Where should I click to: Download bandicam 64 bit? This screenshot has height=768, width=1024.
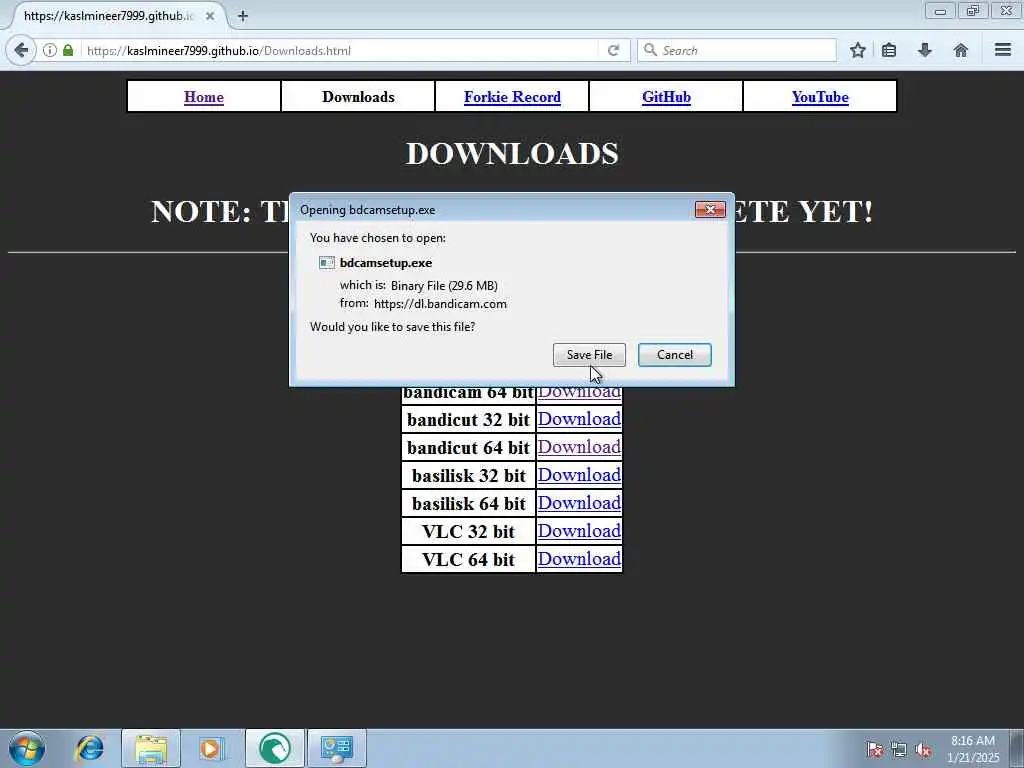point(579,392)
